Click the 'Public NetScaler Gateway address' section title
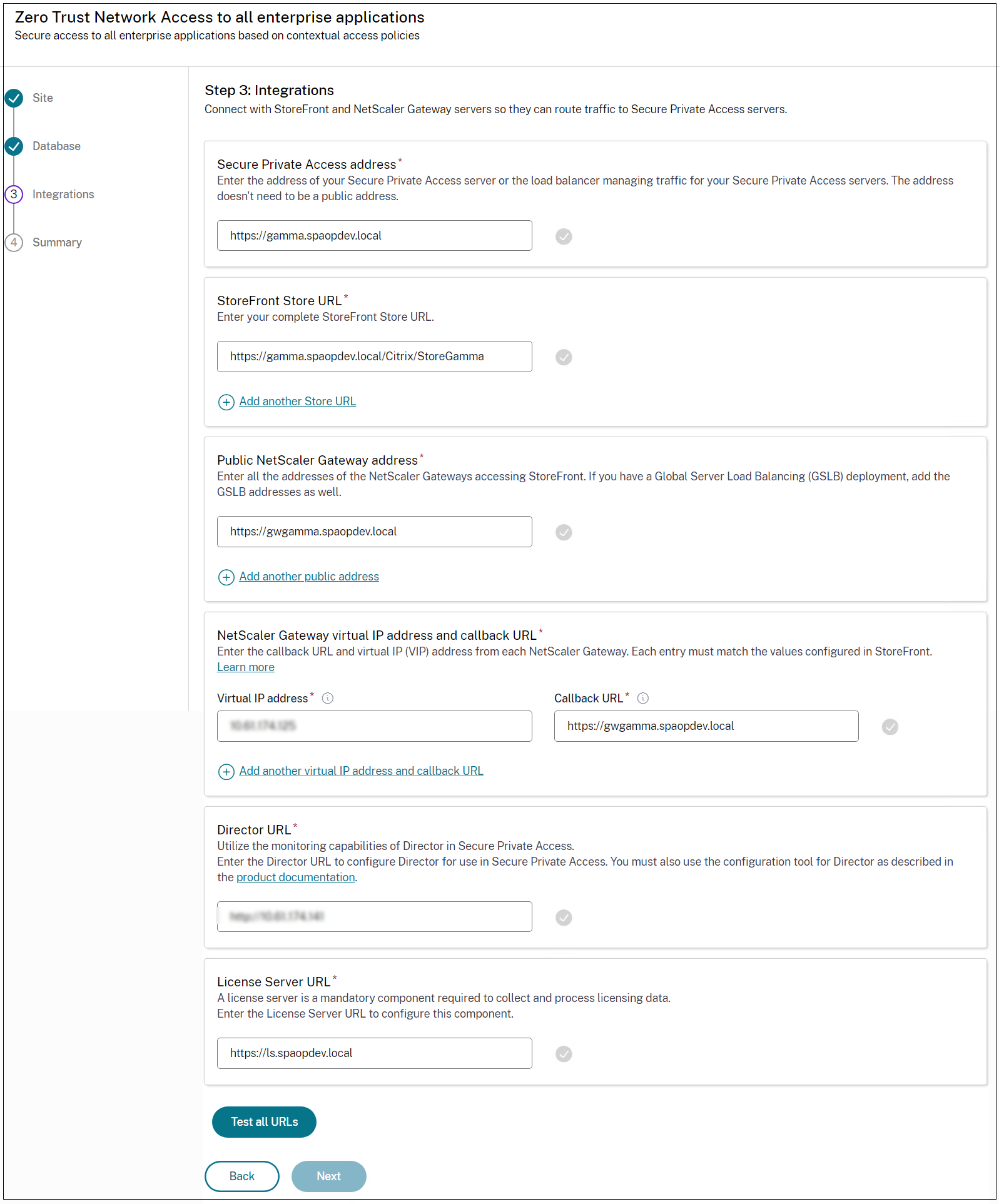The image size is (999, 1204). 317,460
